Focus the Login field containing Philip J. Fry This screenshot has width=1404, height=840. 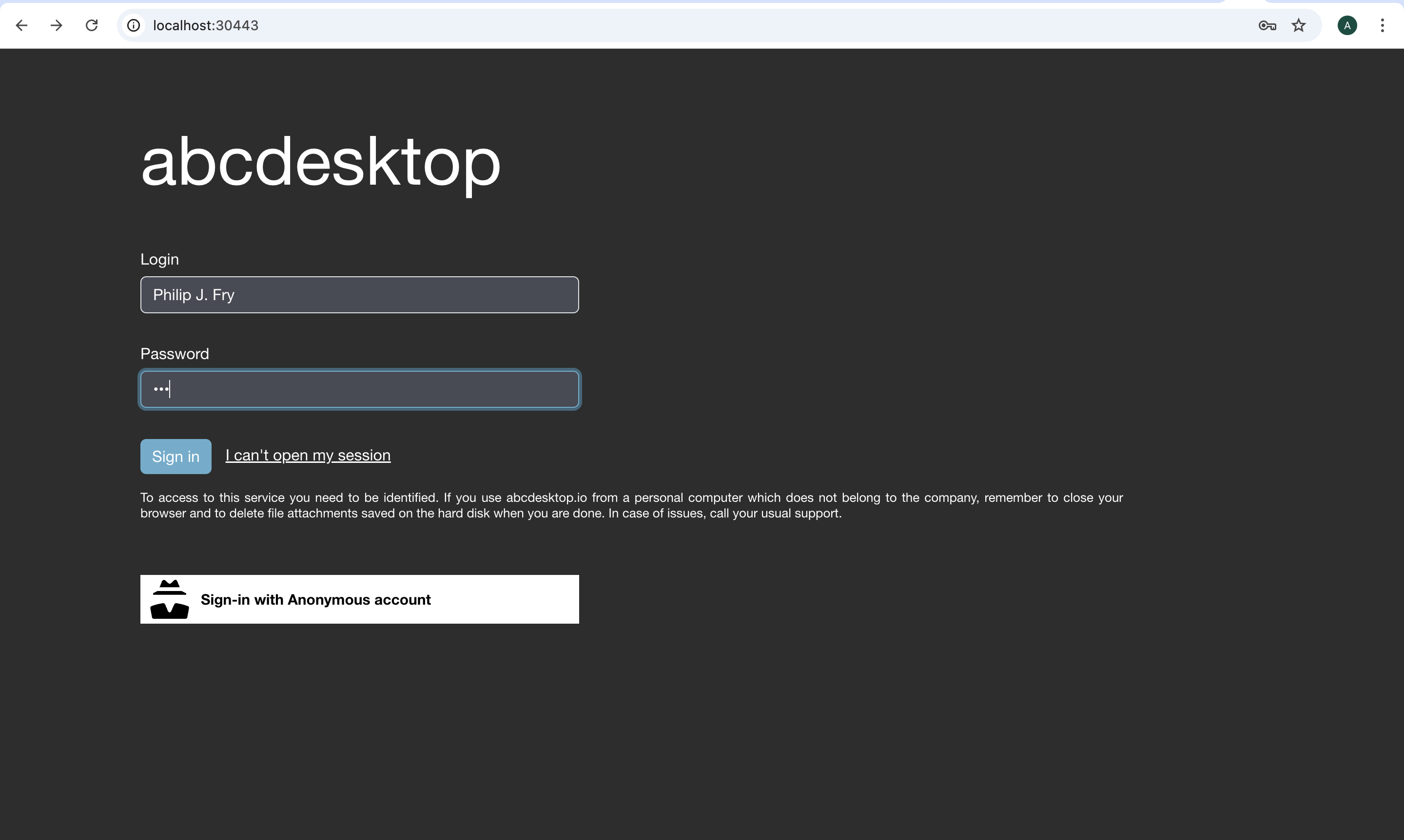point(359,295)
